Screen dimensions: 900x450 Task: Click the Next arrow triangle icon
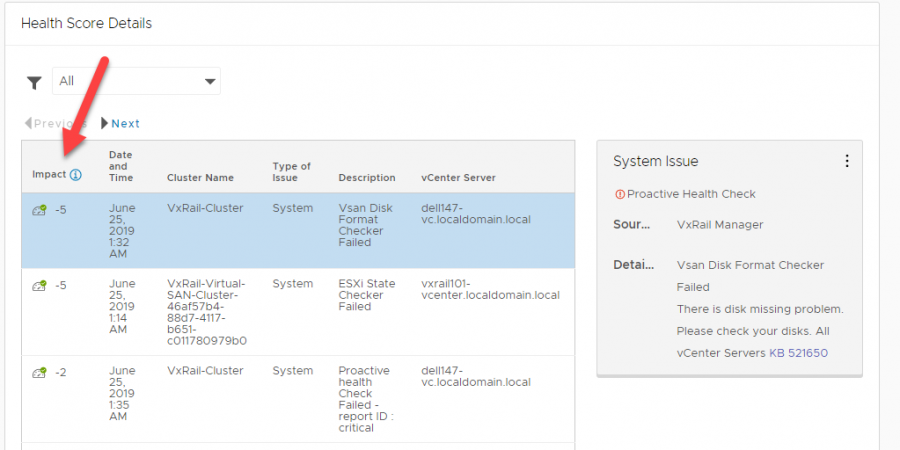104,123
